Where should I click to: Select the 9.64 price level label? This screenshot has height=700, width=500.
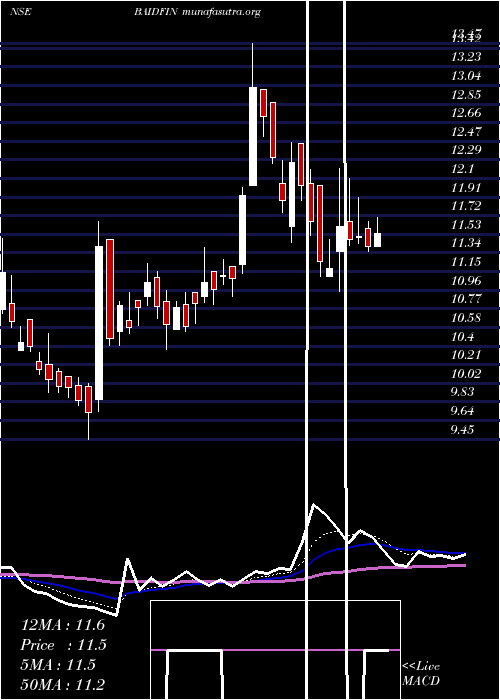[462, 411]
